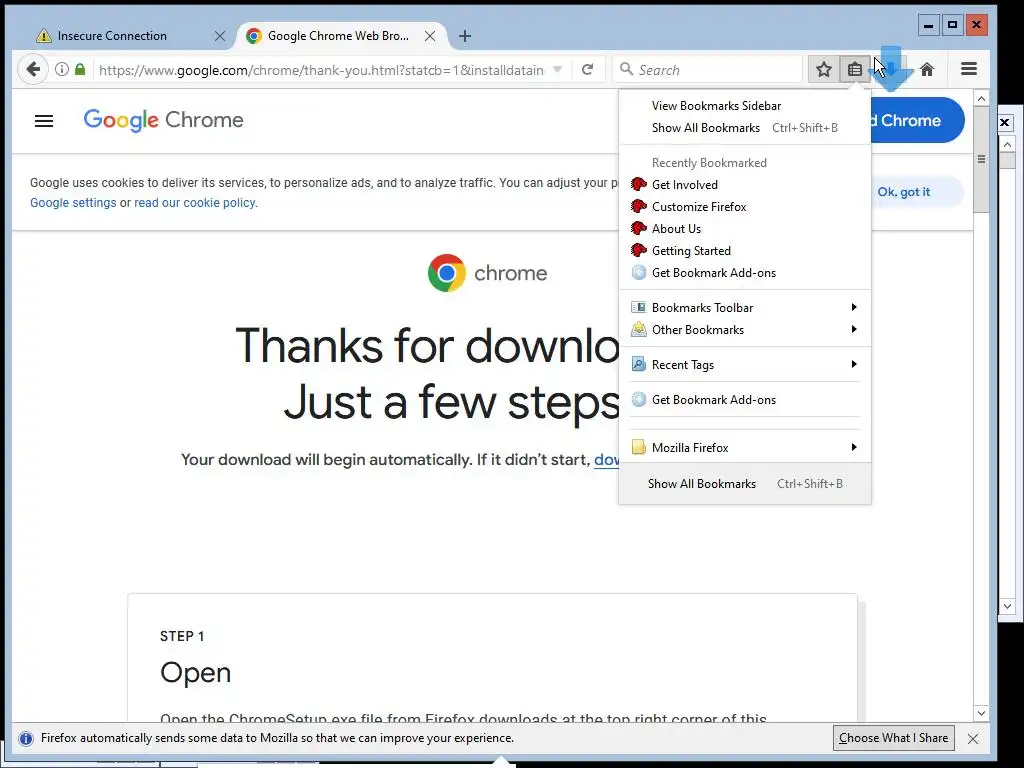
Task: Select View Bookmarks Sidebar
Action: click(744, 106)
